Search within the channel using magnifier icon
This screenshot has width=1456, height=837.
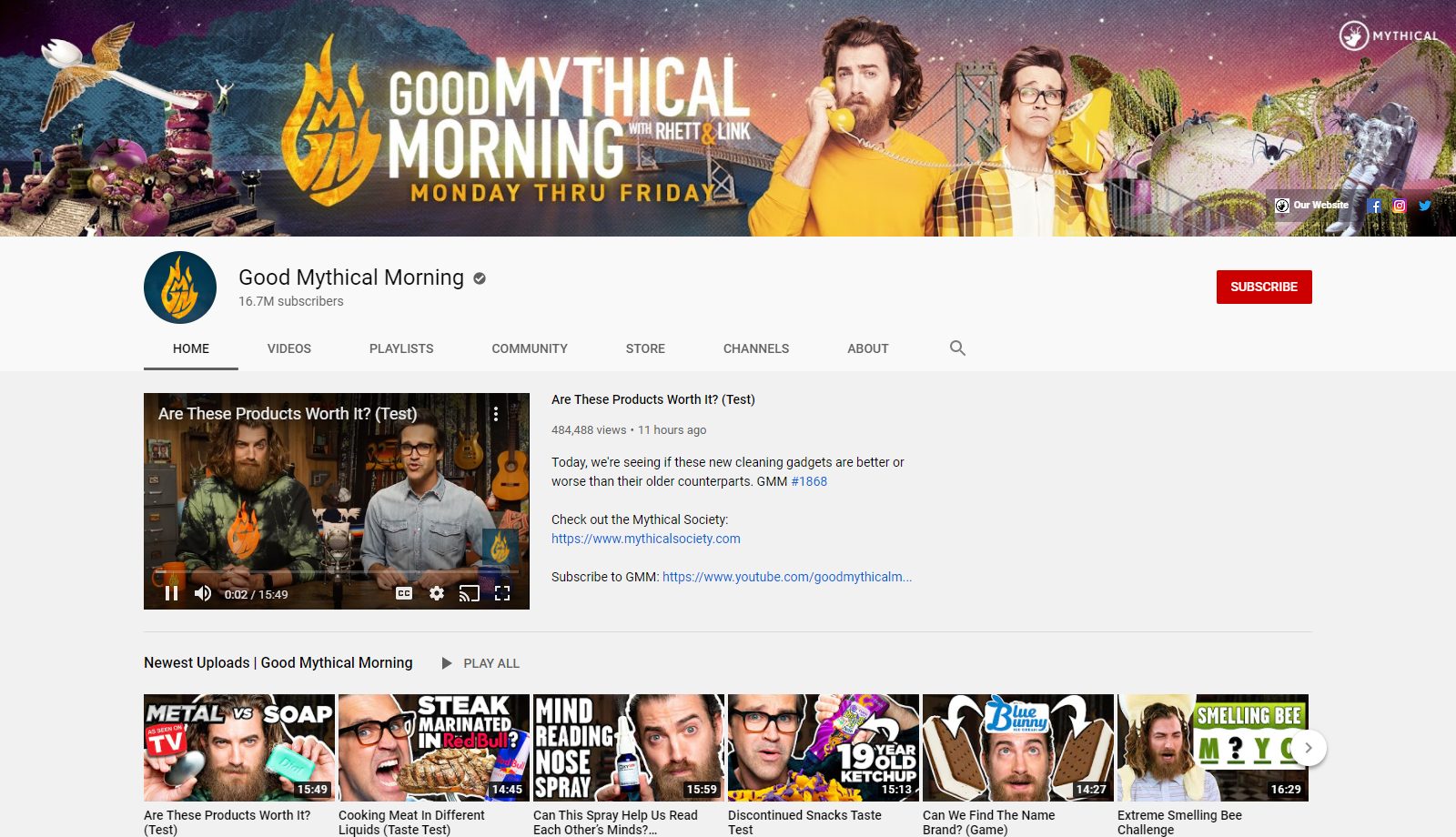point(957,348)
